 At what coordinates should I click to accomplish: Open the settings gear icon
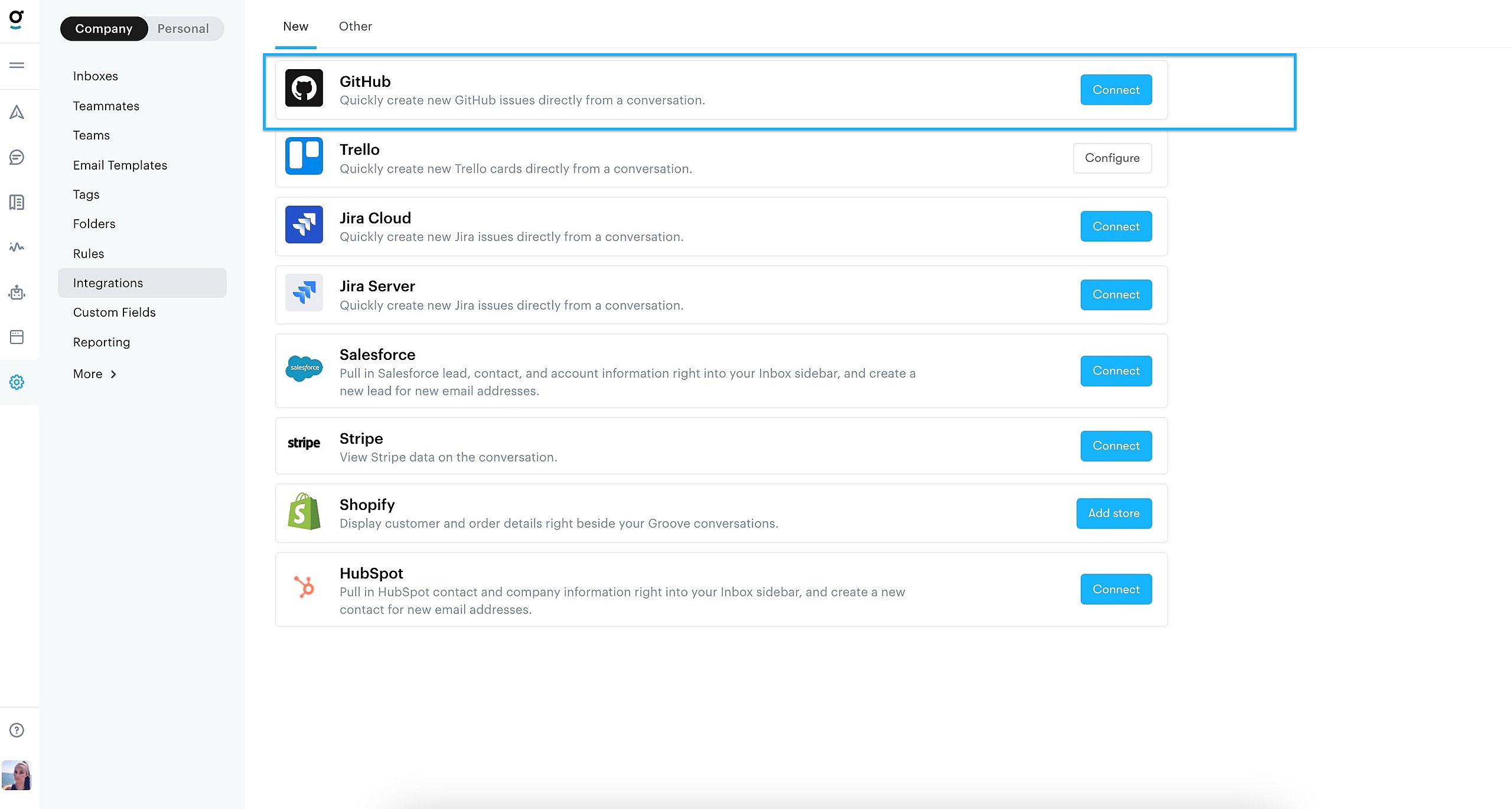(x=17, y=382)
